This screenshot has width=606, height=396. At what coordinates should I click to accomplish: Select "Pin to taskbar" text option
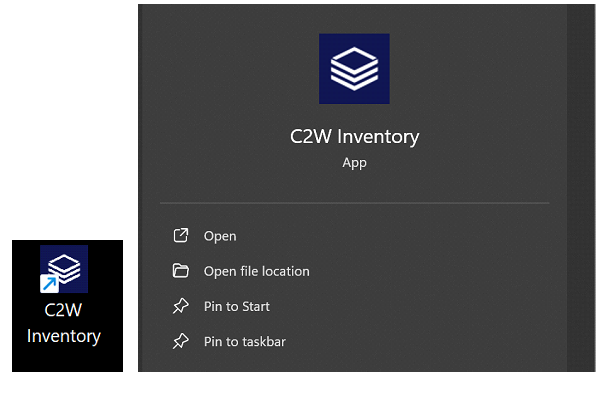(x=245, y=342)
